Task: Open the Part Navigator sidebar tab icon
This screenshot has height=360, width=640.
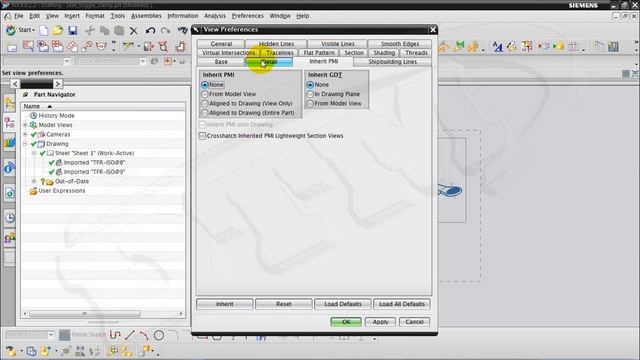Action: pos(9,123)
